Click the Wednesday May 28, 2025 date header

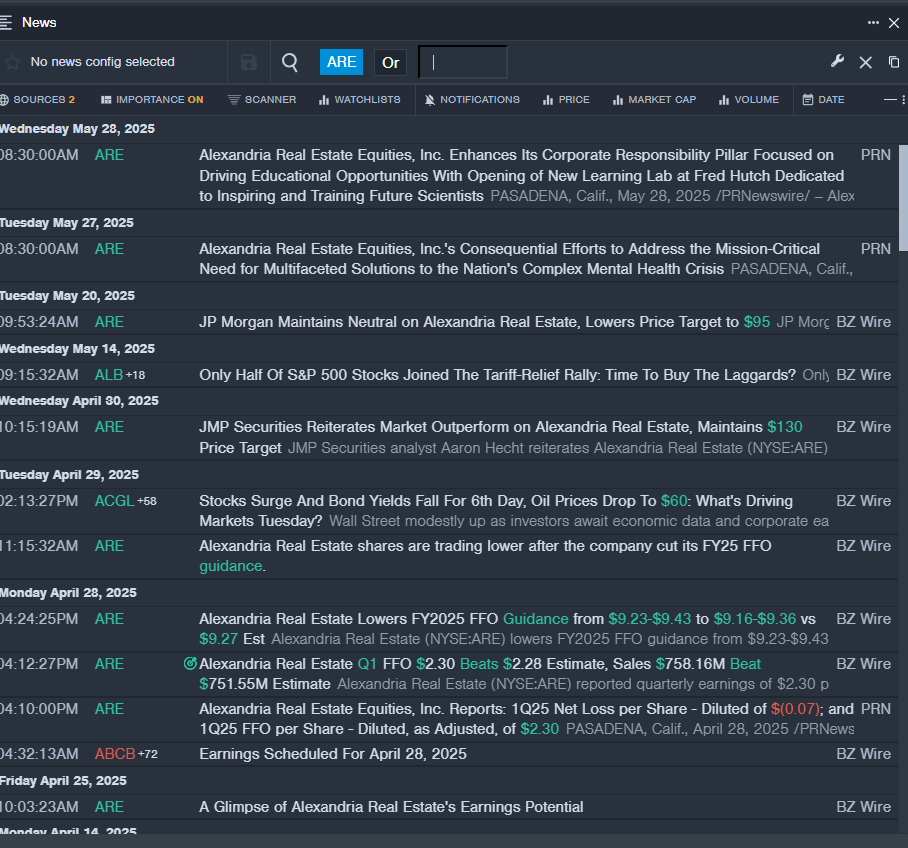tap(78, 129)
